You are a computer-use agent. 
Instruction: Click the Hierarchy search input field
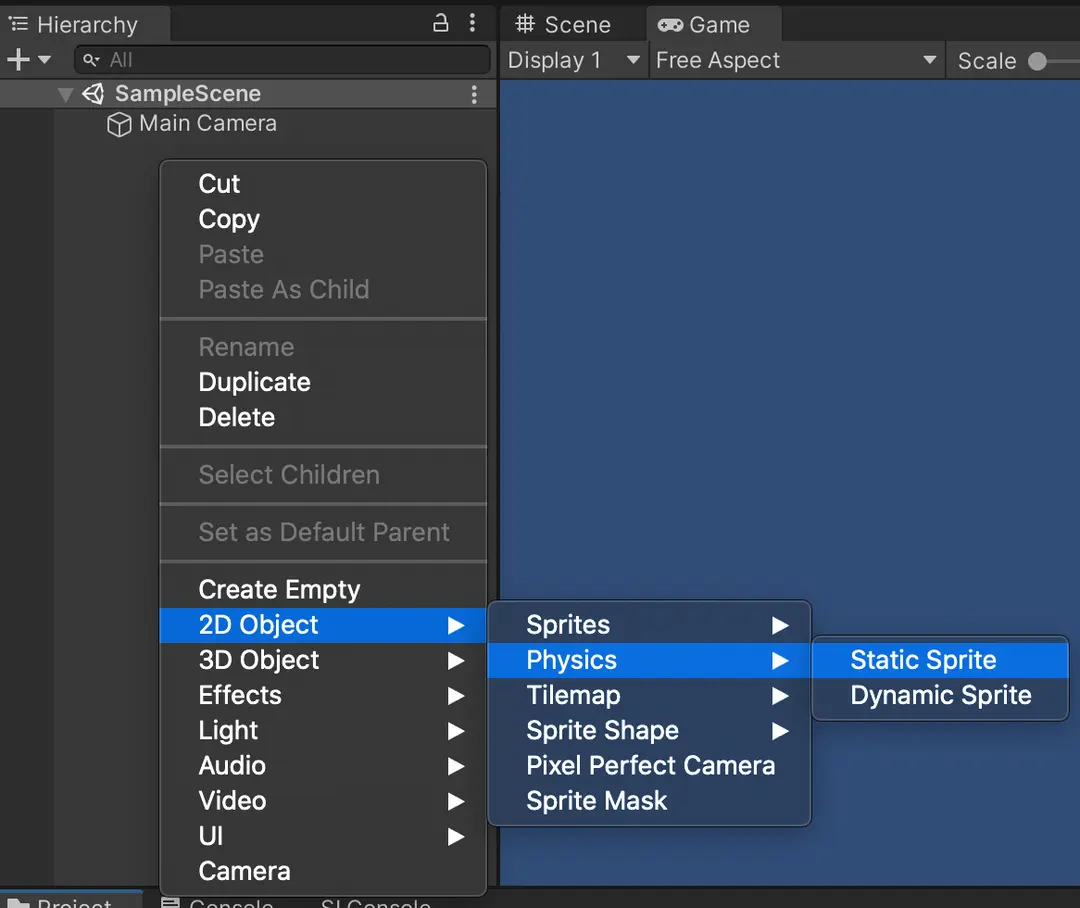coord(290,60)
